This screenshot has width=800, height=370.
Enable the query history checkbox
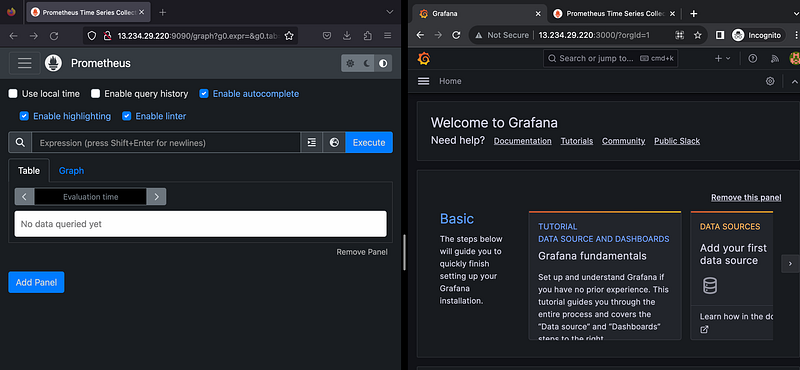(x=95, y=94)
